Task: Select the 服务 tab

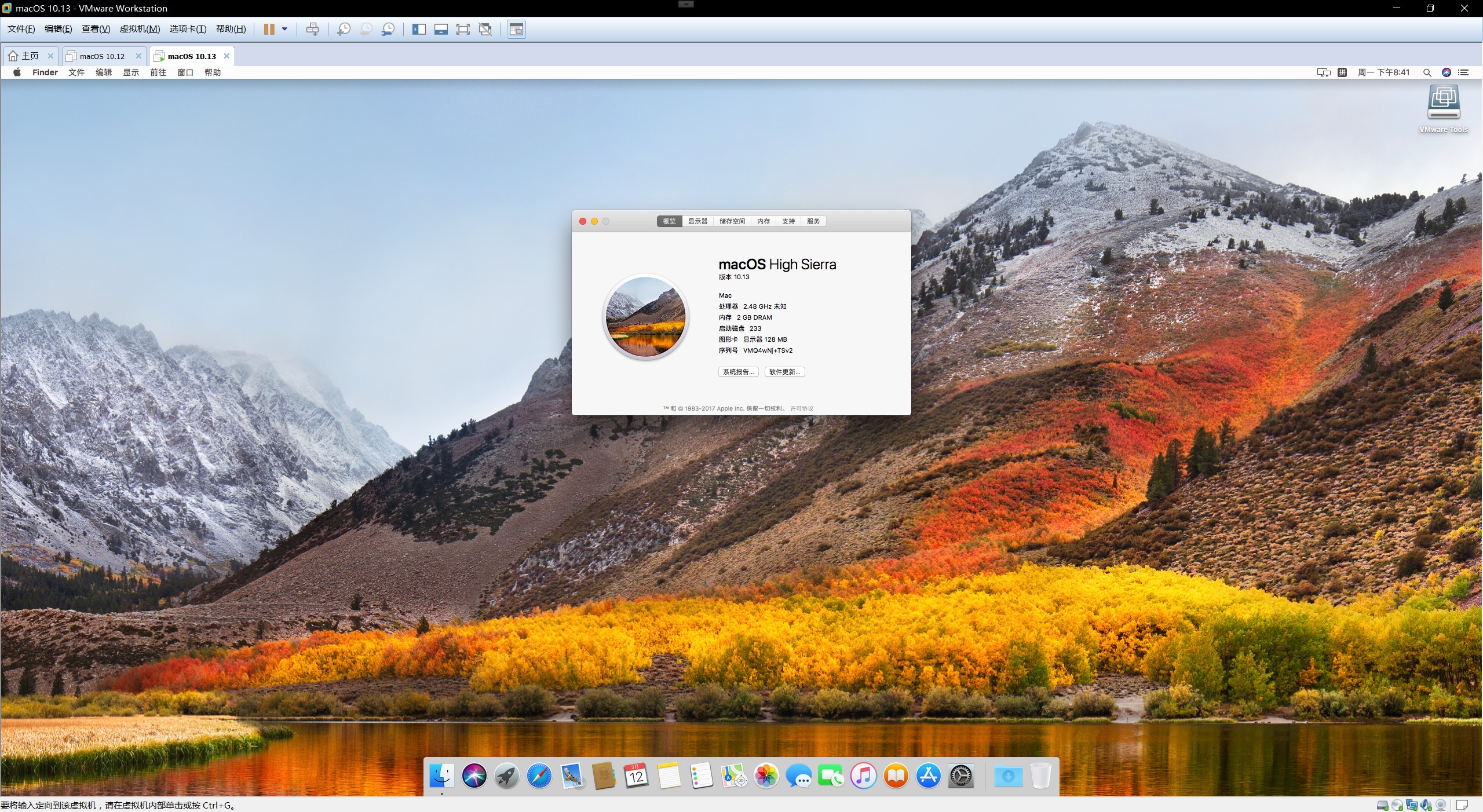Action: [813, 221]
